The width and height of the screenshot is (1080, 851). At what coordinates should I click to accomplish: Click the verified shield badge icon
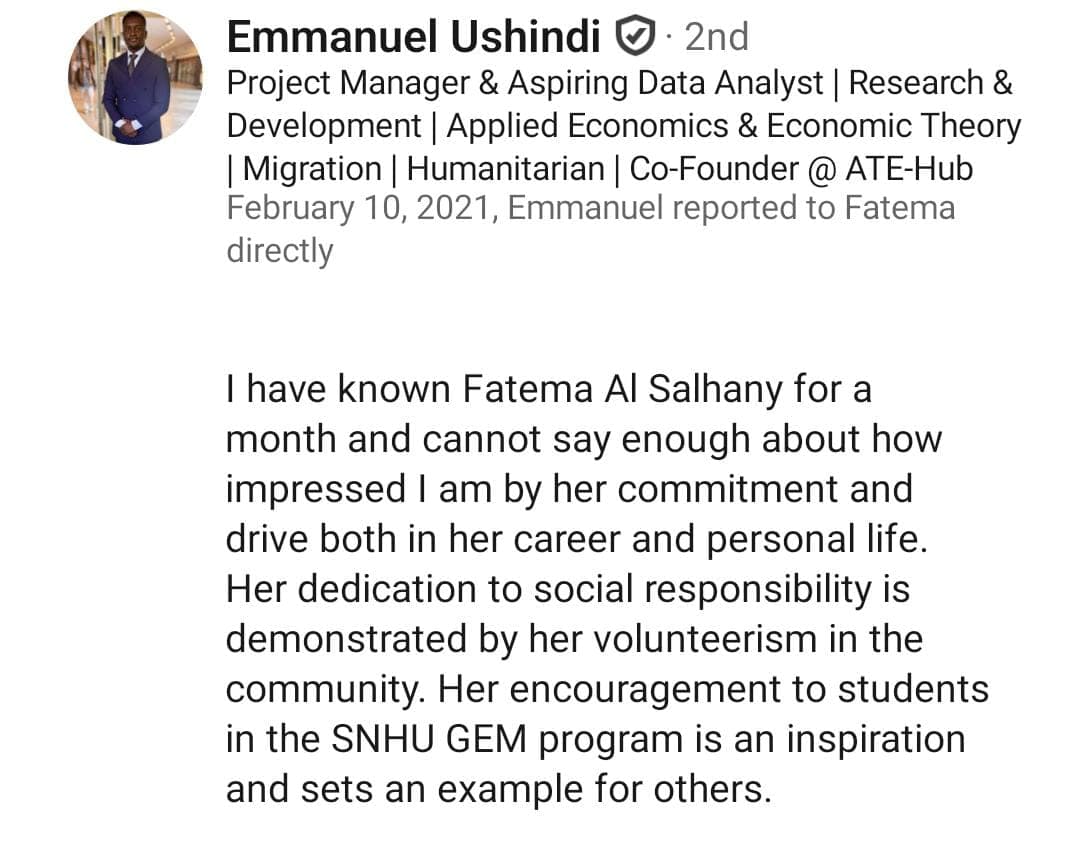pyautogui.click(x=635, y=38)
